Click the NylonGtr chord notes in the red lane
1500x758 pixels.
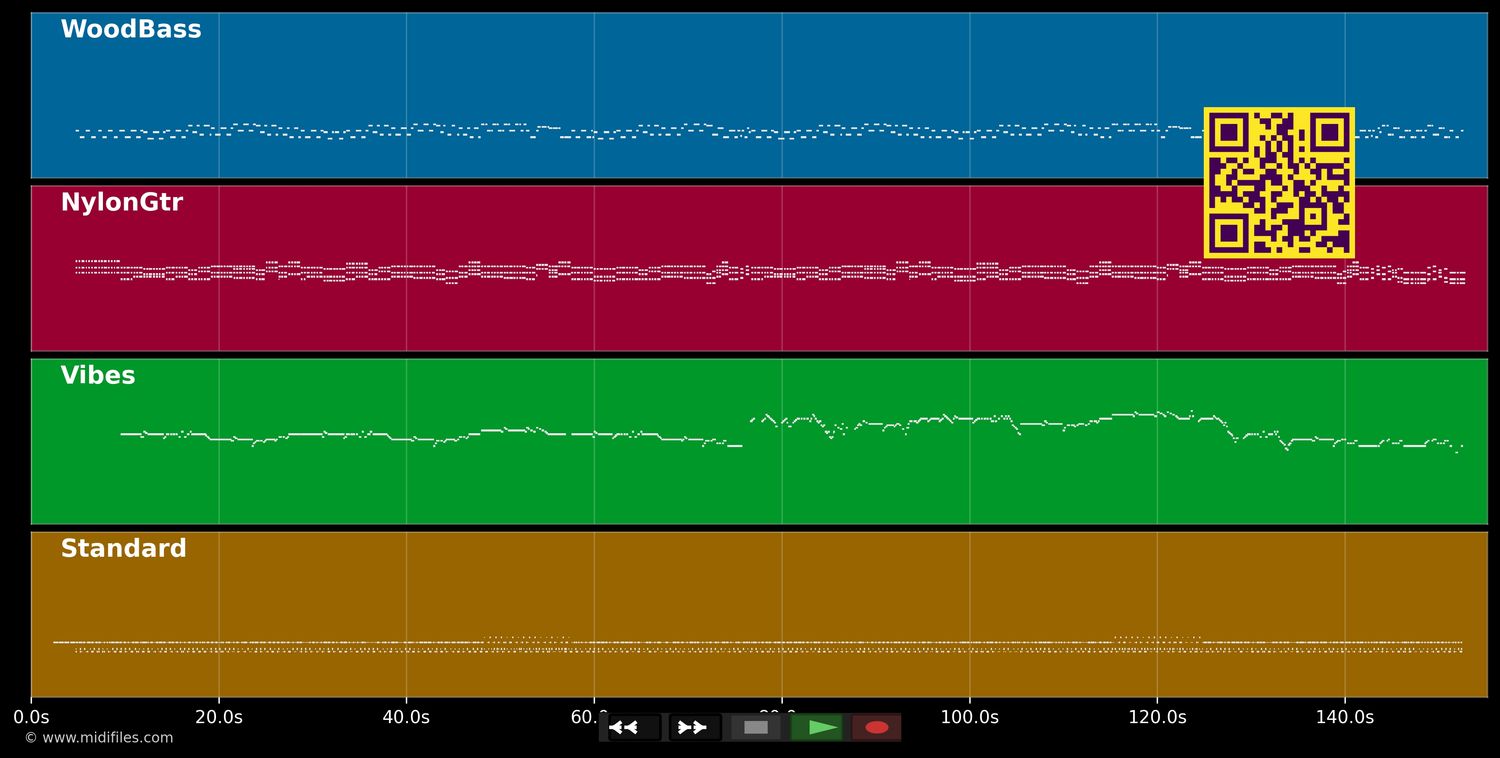(600, 272)
